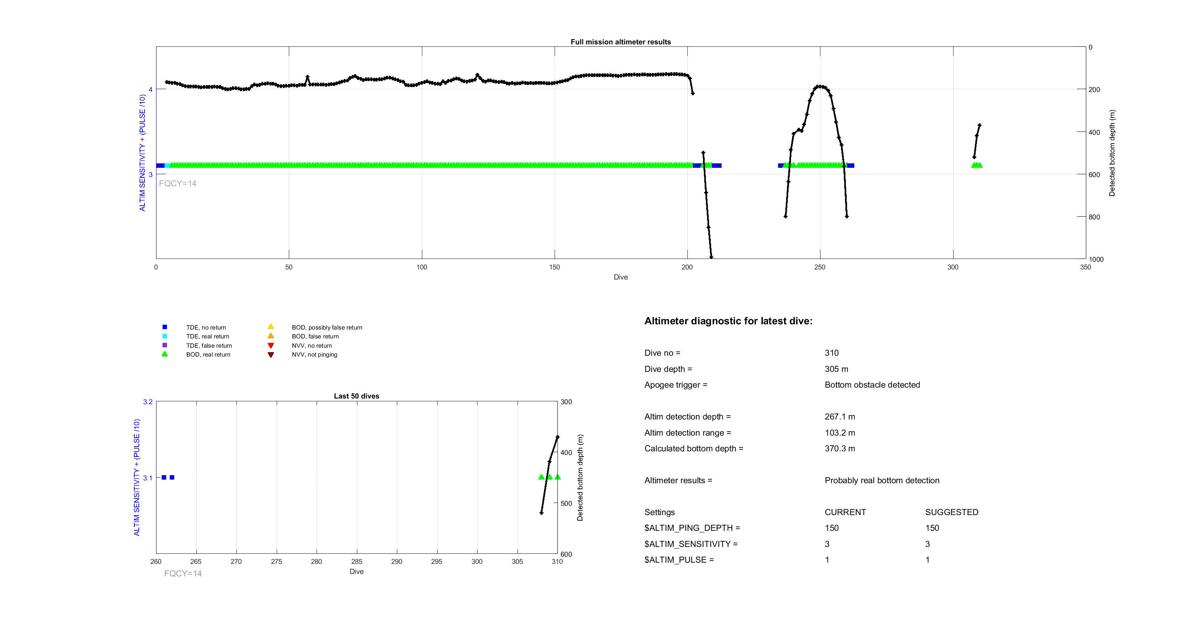Click the 'Last 50 dives' plot title
The width and height of the screenshot is (1200, 622).
click(x=357, y=397)
